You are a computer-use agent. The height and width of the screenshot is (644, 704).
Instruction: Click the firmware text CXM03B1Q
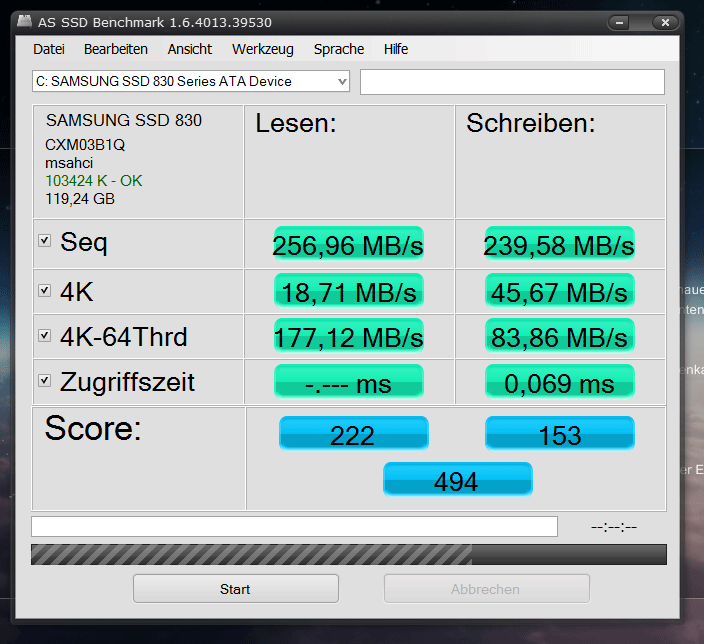[85, 145]
